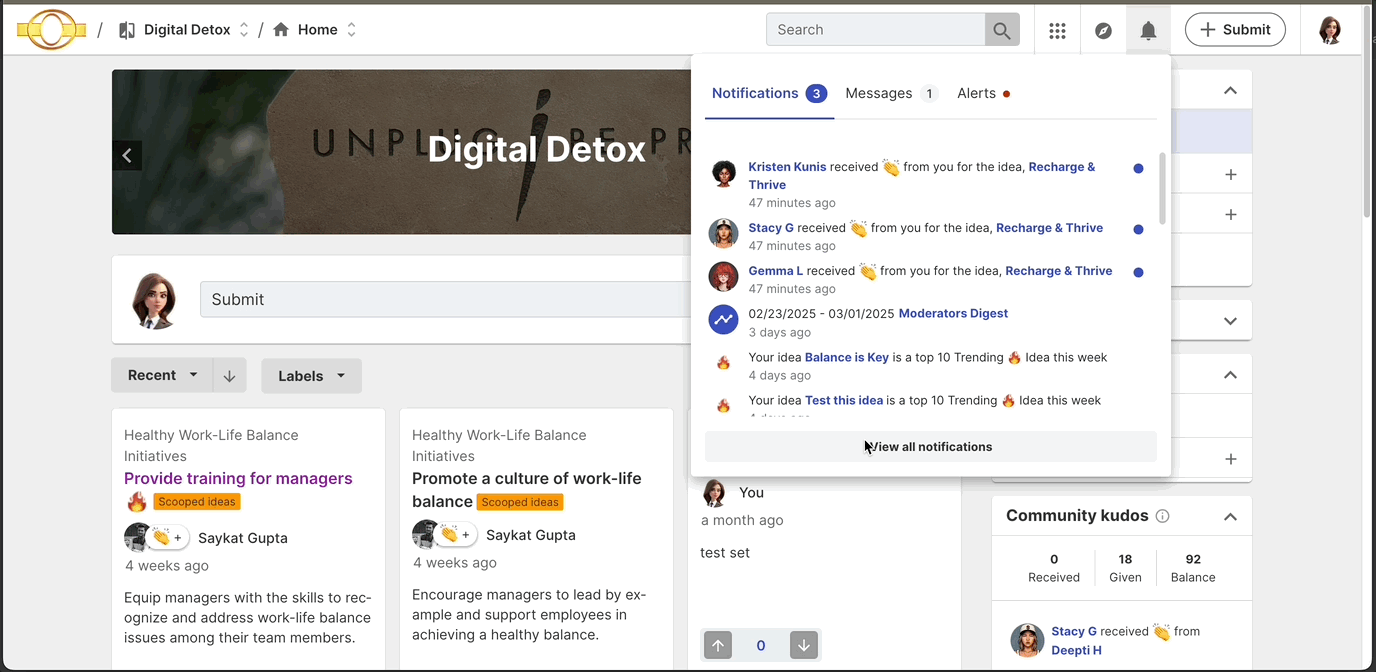Mark Stacy G notification as read
The image size is (1376, 672).
1138,229
